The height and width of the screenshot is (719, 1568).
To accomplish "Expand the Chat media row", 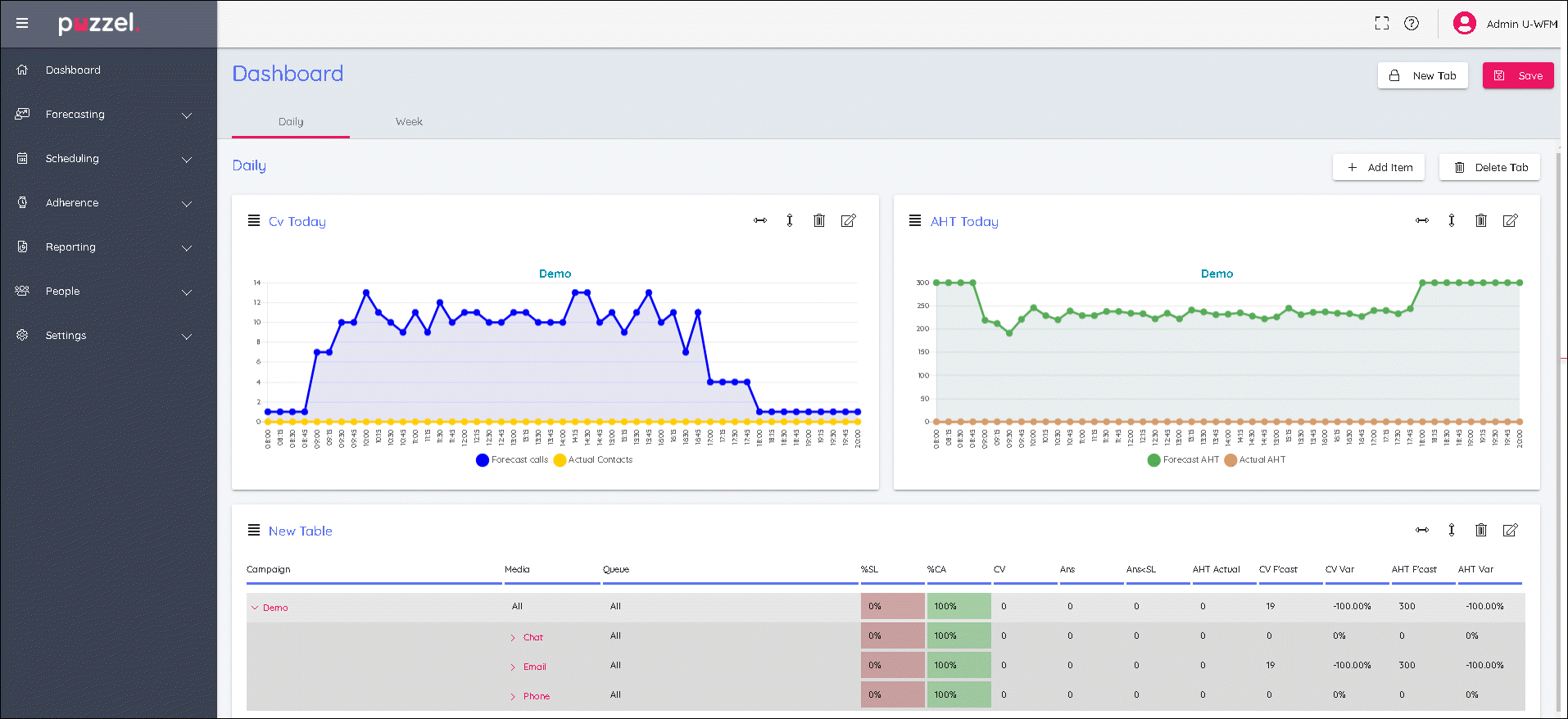I will 514,637.
